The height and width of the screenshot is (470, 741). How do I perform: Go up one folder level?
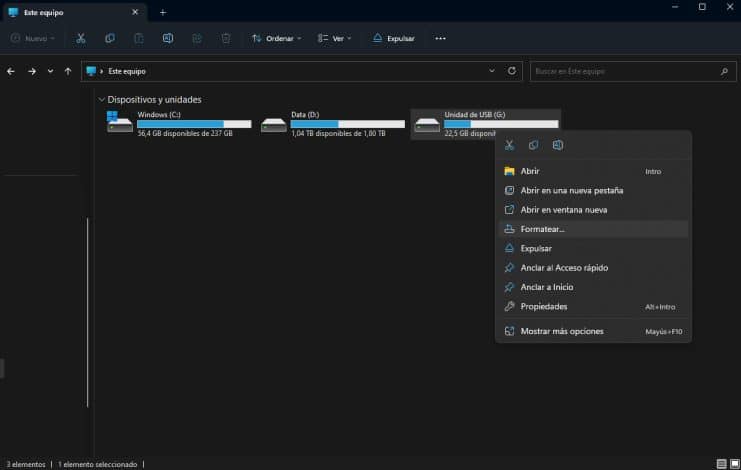coord(68,71)
